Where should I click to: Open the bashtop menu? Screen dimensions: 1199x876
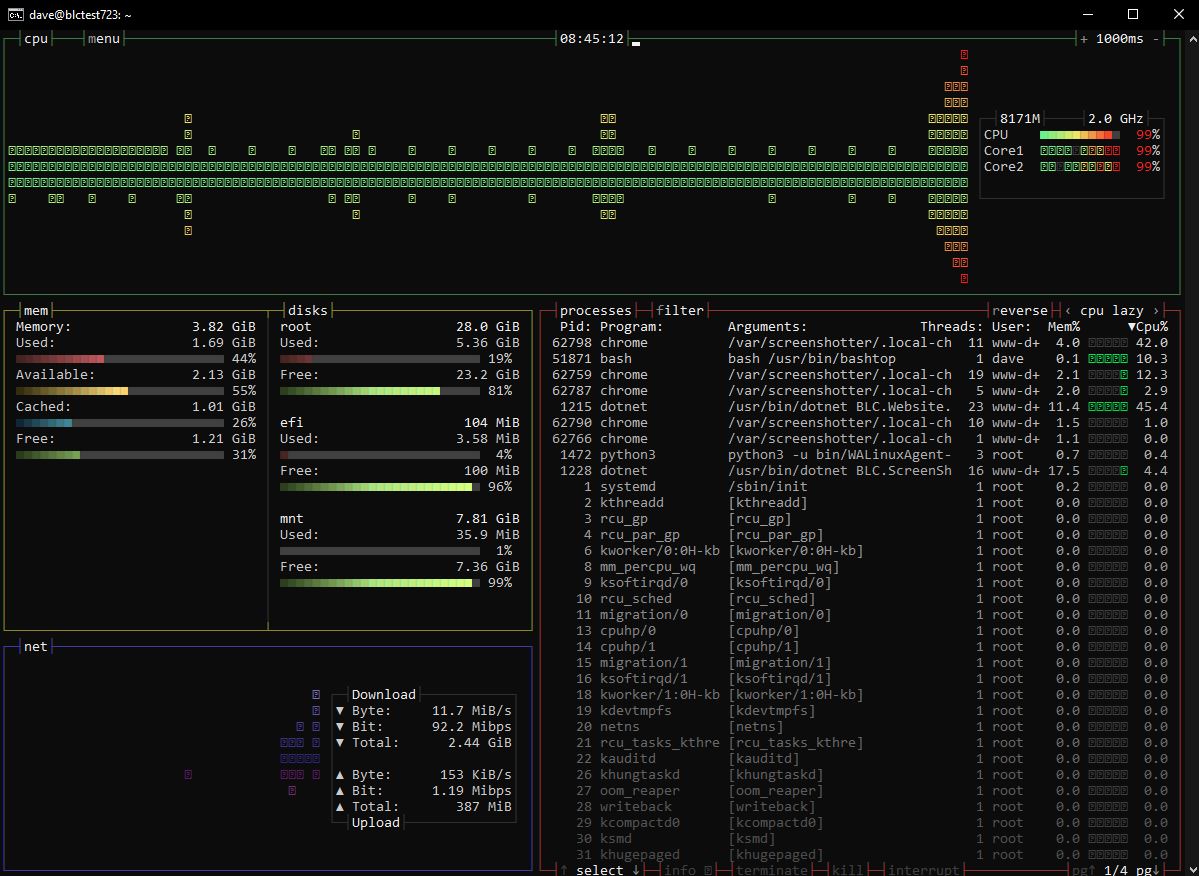[104, 38]
